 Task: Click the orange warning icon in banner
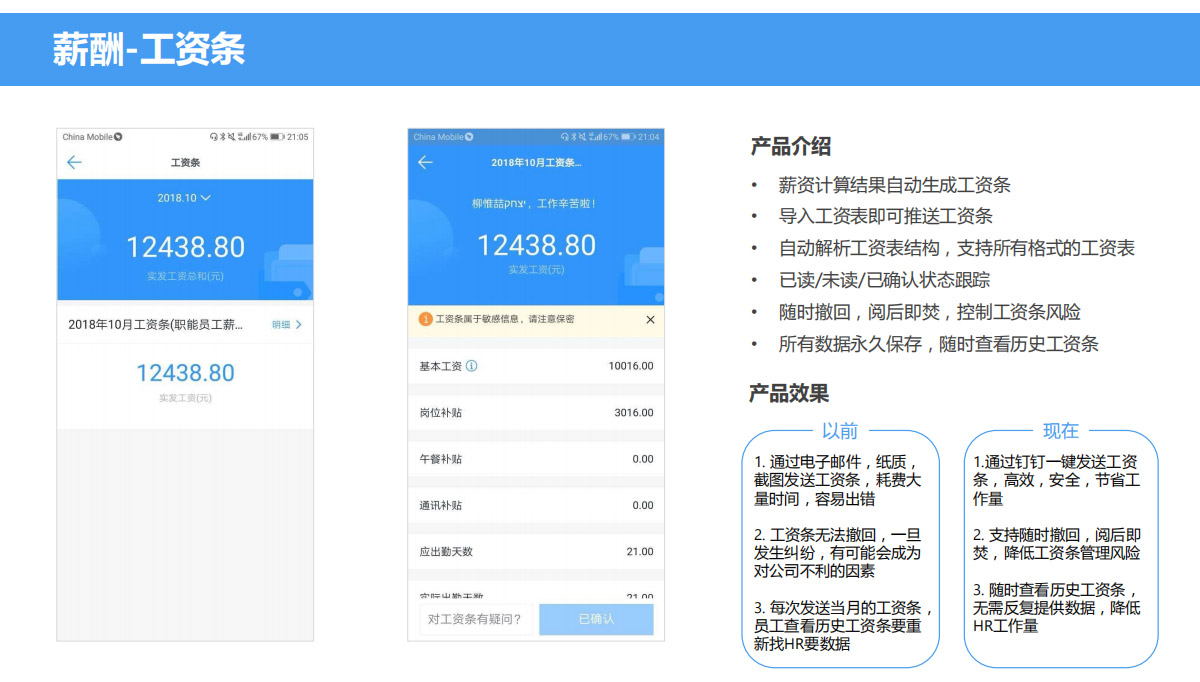click(x=425, y=319)
